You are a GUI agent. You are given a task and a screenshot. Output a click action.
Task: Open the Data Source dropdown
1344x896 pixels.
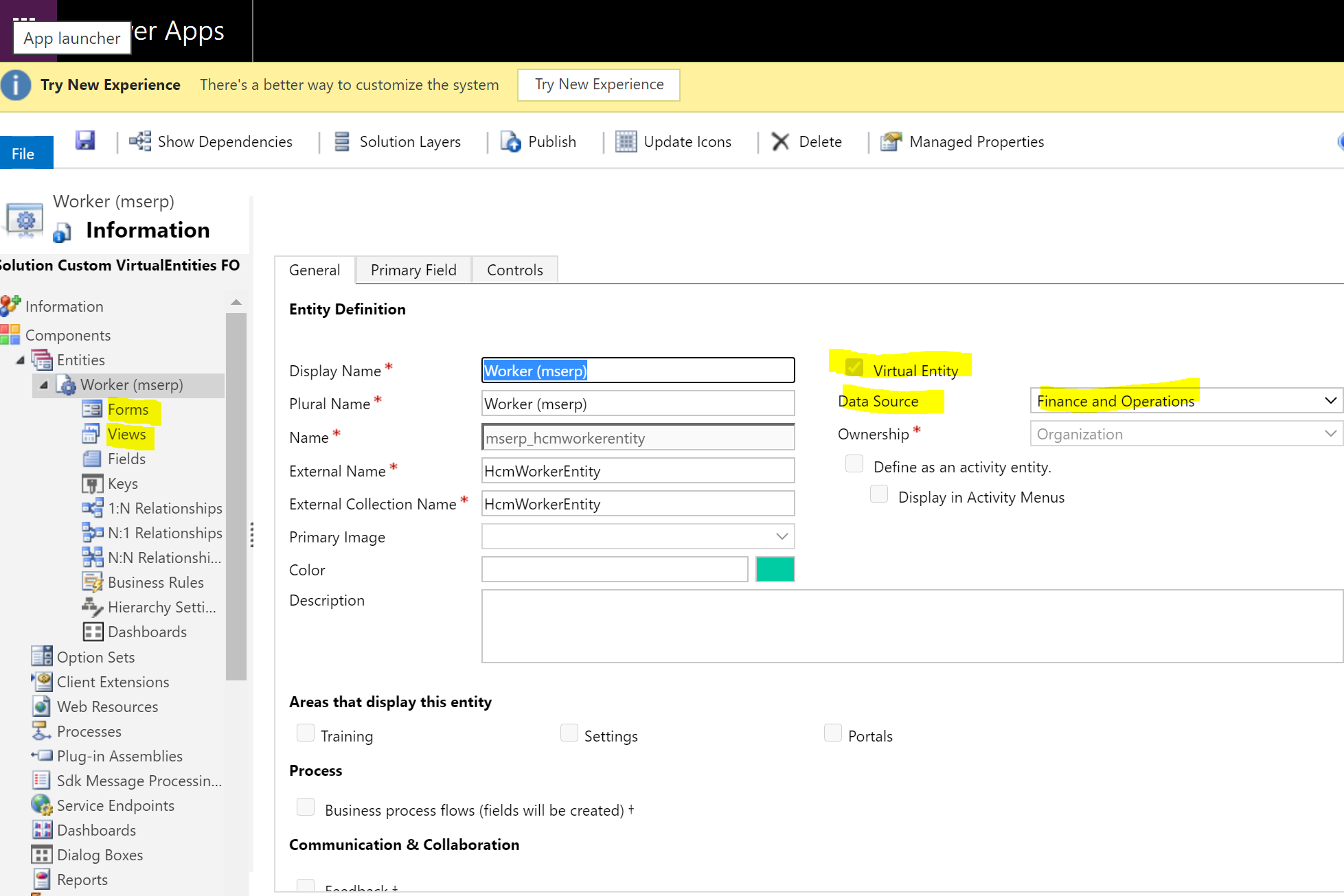coord(1185,401)
